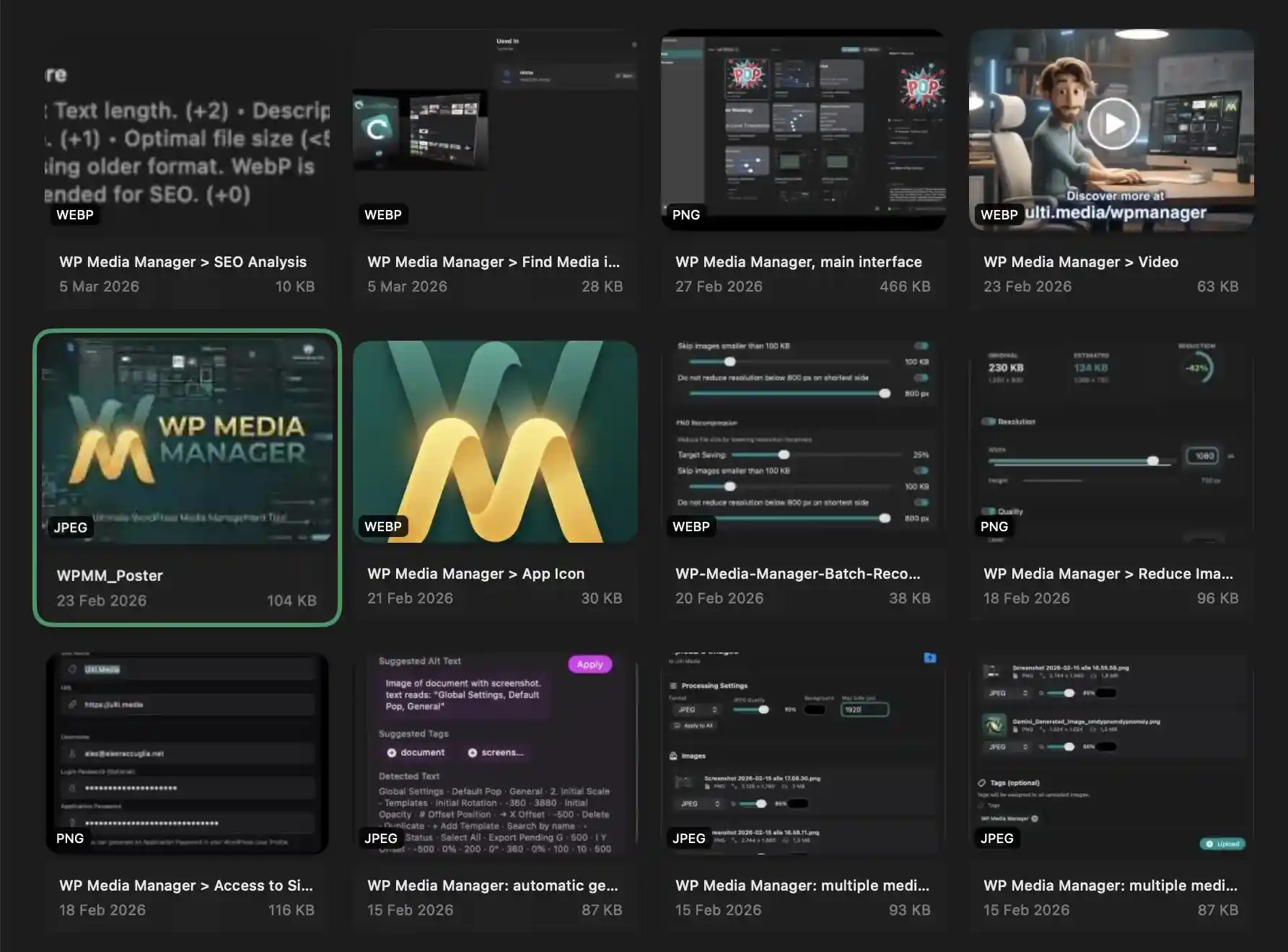The width and height of the screenshot is (1288, 952).
Task: Open the App Icon thumbnail
Action: [495, 442]
